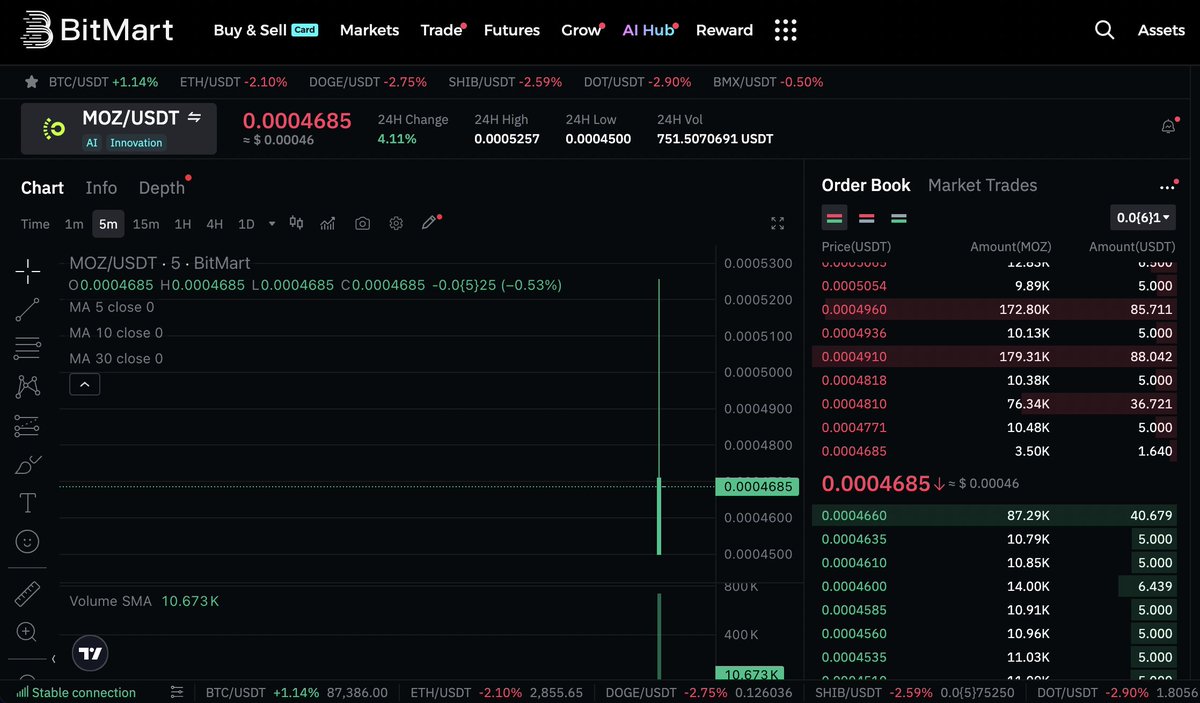Select the 1m timeframe
The width and height of the screenshot is (1200, 703).
click(74, 224)
